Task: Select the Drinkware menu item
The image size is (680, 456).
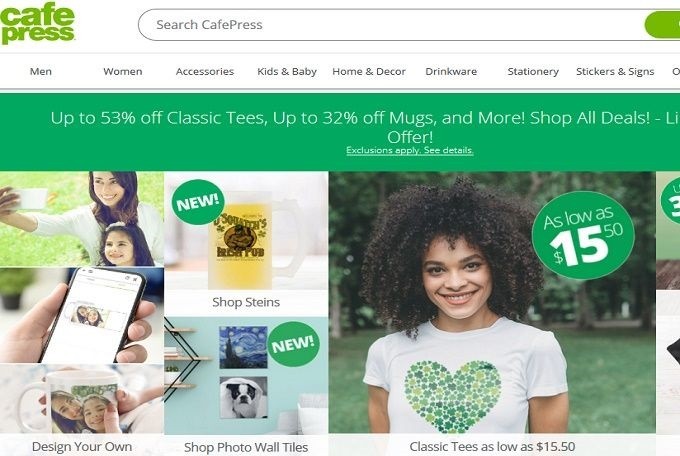Action: pyautogui.click(x=451, y=72)
